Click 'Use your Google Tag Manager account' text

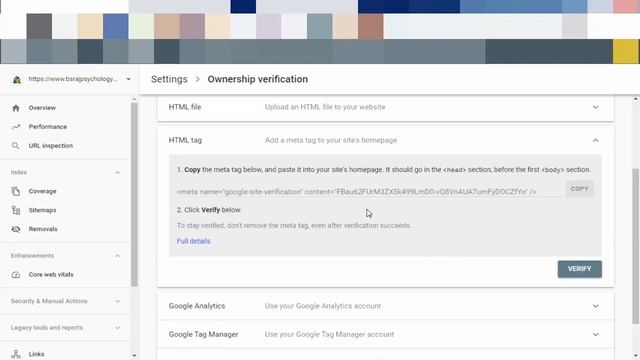pos(329,334)
